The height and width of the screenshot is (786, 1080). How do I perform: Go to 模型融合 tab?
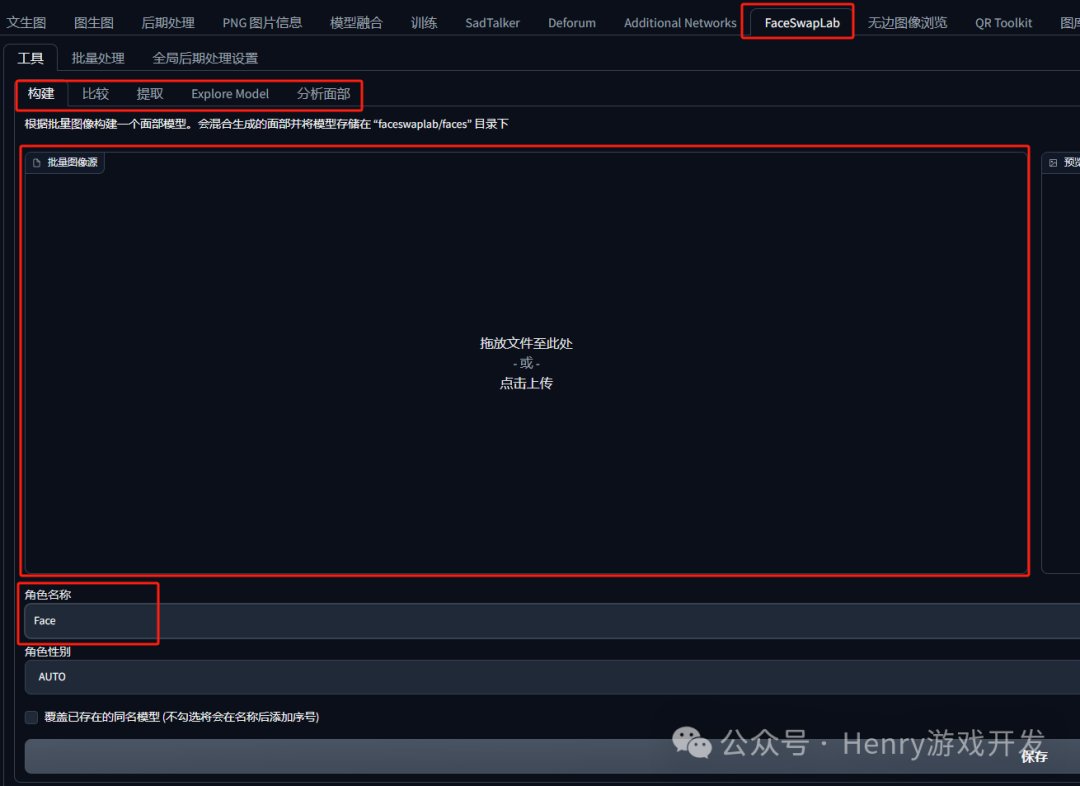356,23
